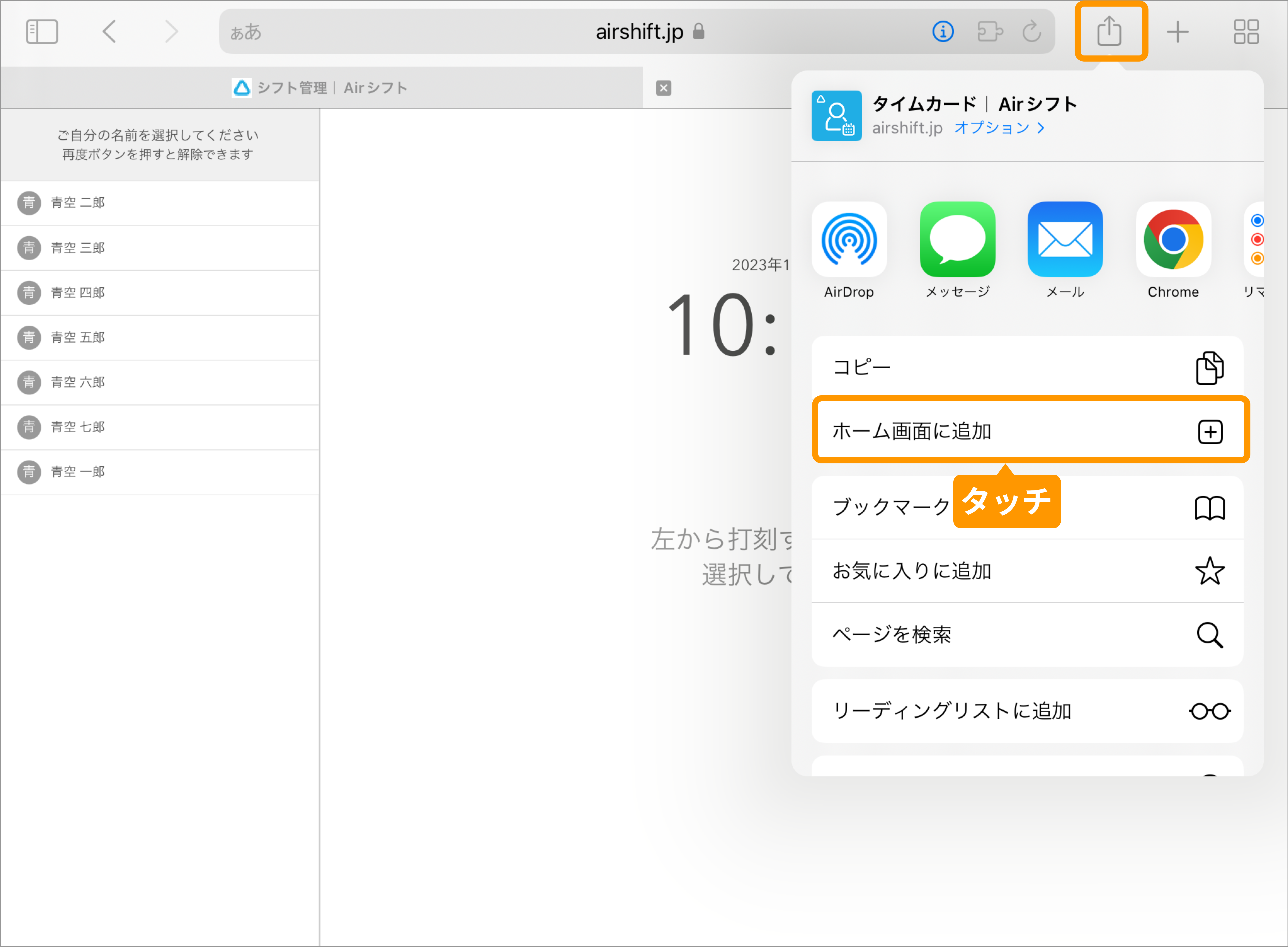Tap the star favorites icon
The width and height of the screenshot is (1288, 947).
(1210, 571)
